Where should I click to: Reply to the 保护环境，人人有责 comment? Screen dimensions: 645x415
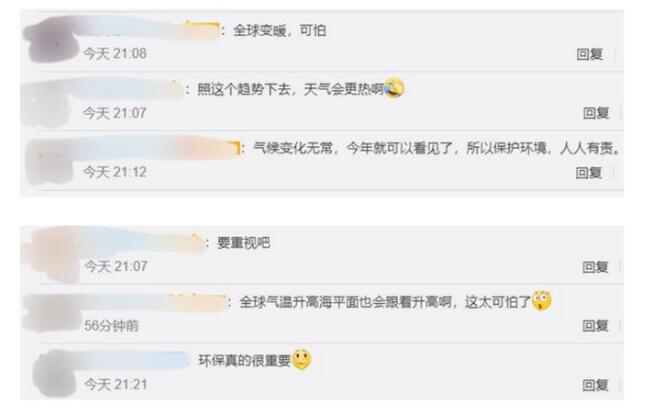pos(589,172)
